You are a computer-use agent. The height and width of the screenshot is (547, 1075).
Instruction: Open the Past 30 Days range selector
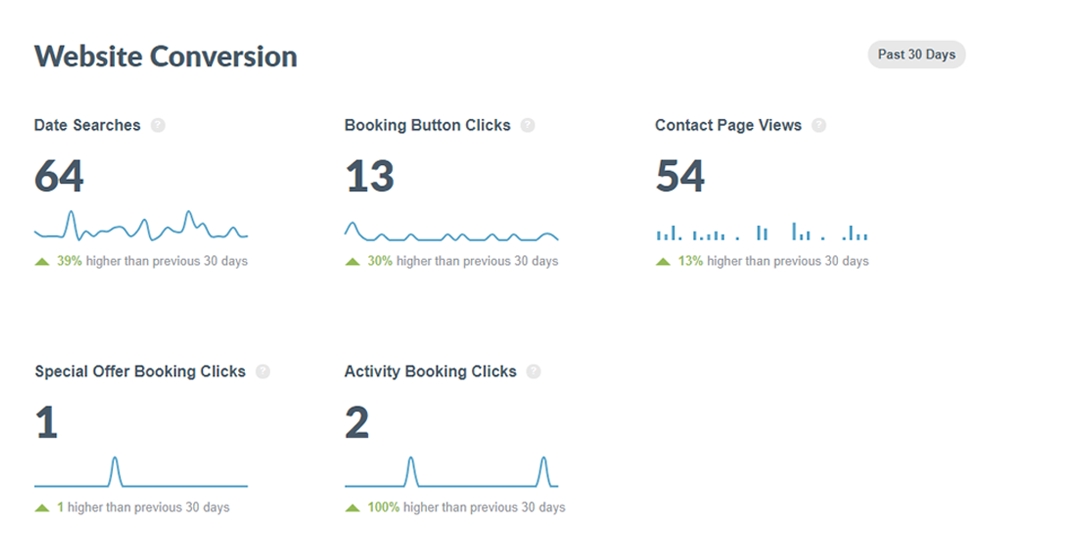coord(916,55)
